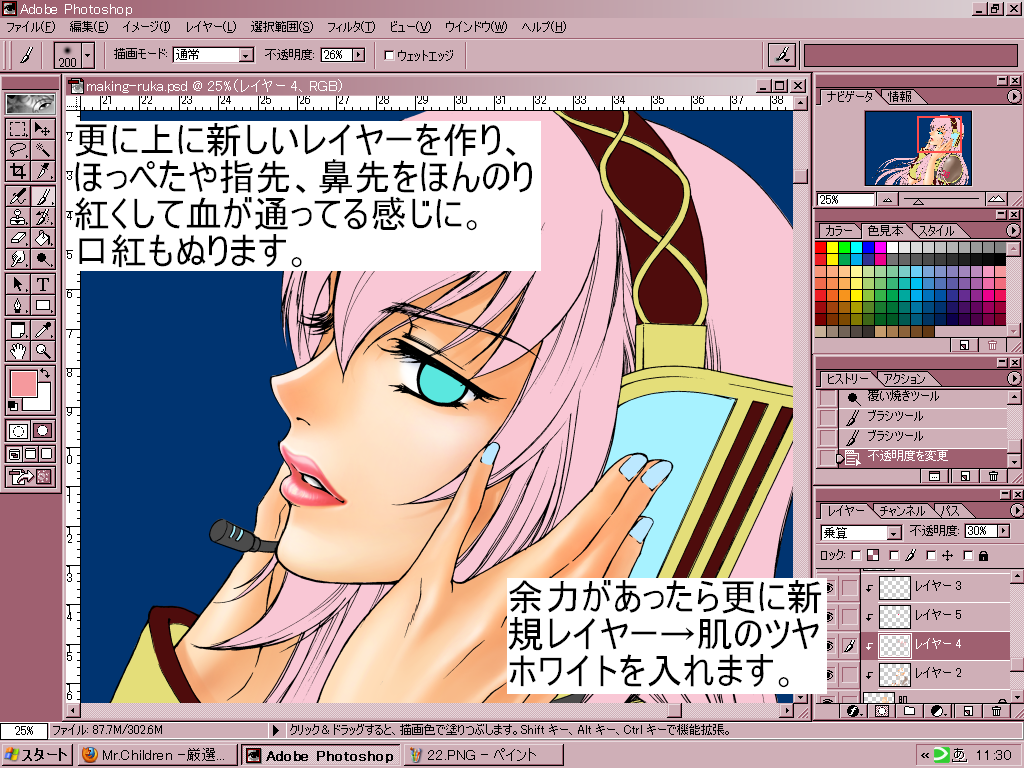The width and height of the screenshot is (1024, 768).
Task: Open the フィルタ(T) menu
Action: pos(351,27)
